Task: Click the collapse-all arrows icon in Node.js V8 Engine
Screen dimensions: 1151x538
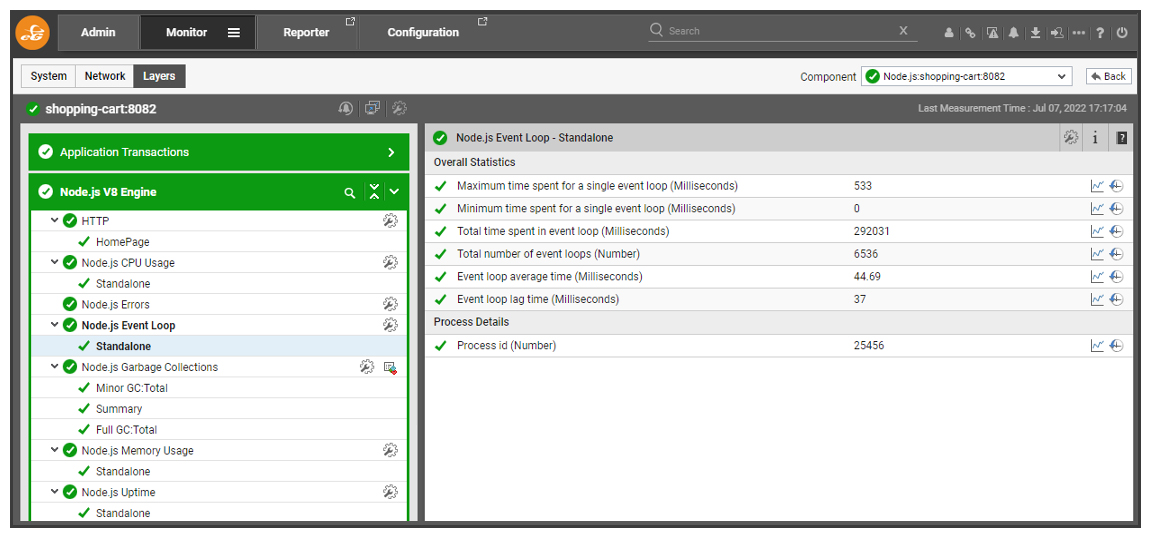Action: point(374,192)
